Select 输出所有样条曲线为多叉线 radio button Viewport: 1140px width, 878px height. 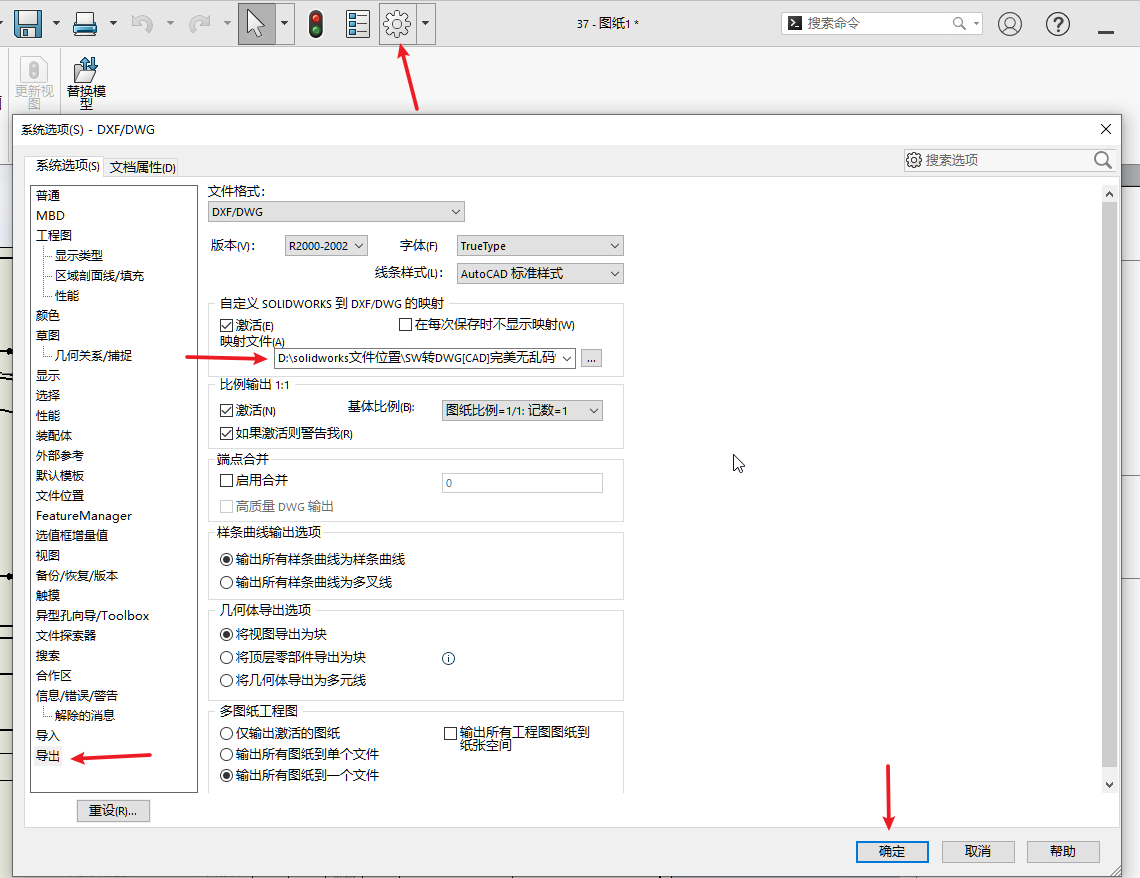point(226,582)
